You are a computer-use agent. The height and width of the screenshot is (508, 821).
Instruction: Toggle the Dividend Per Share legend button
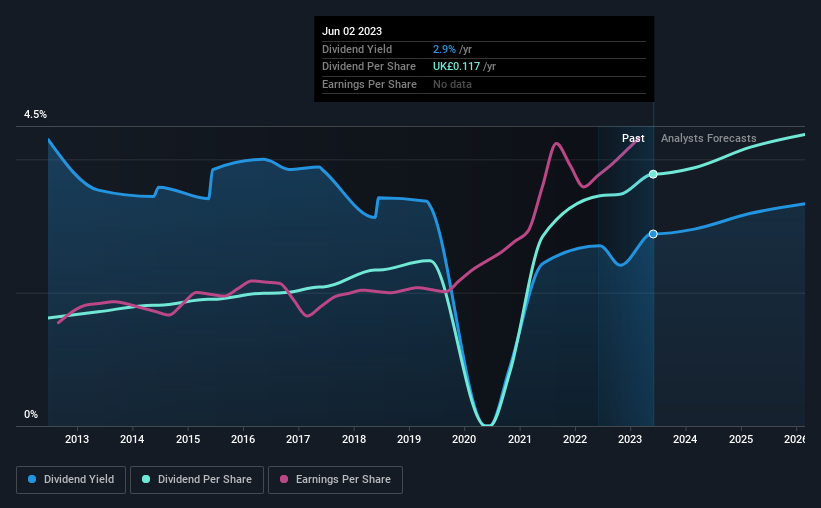(197, 480)
